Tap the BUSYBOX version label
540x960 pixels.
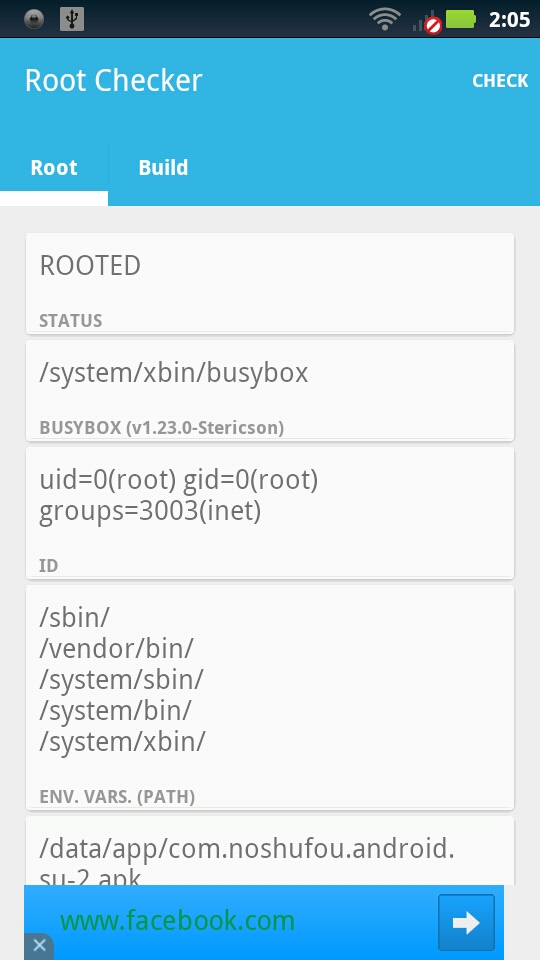162,428
